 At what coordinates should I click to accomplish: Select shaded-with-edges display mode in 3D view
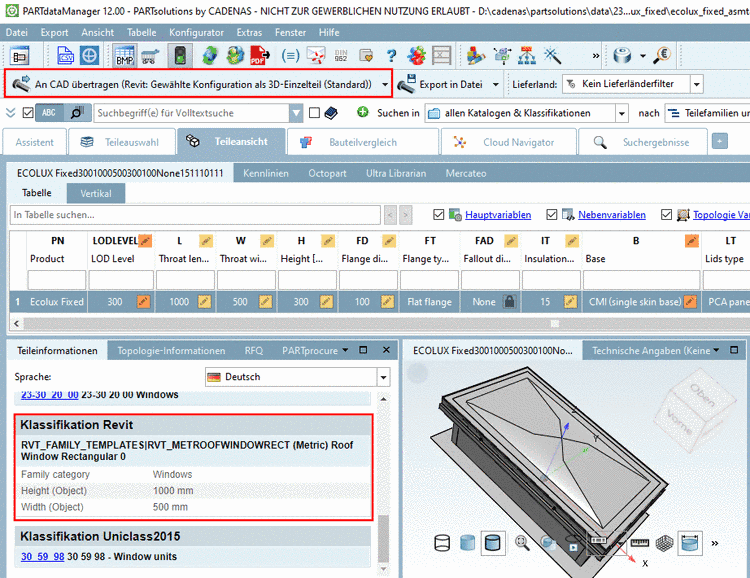coord(493,543)
